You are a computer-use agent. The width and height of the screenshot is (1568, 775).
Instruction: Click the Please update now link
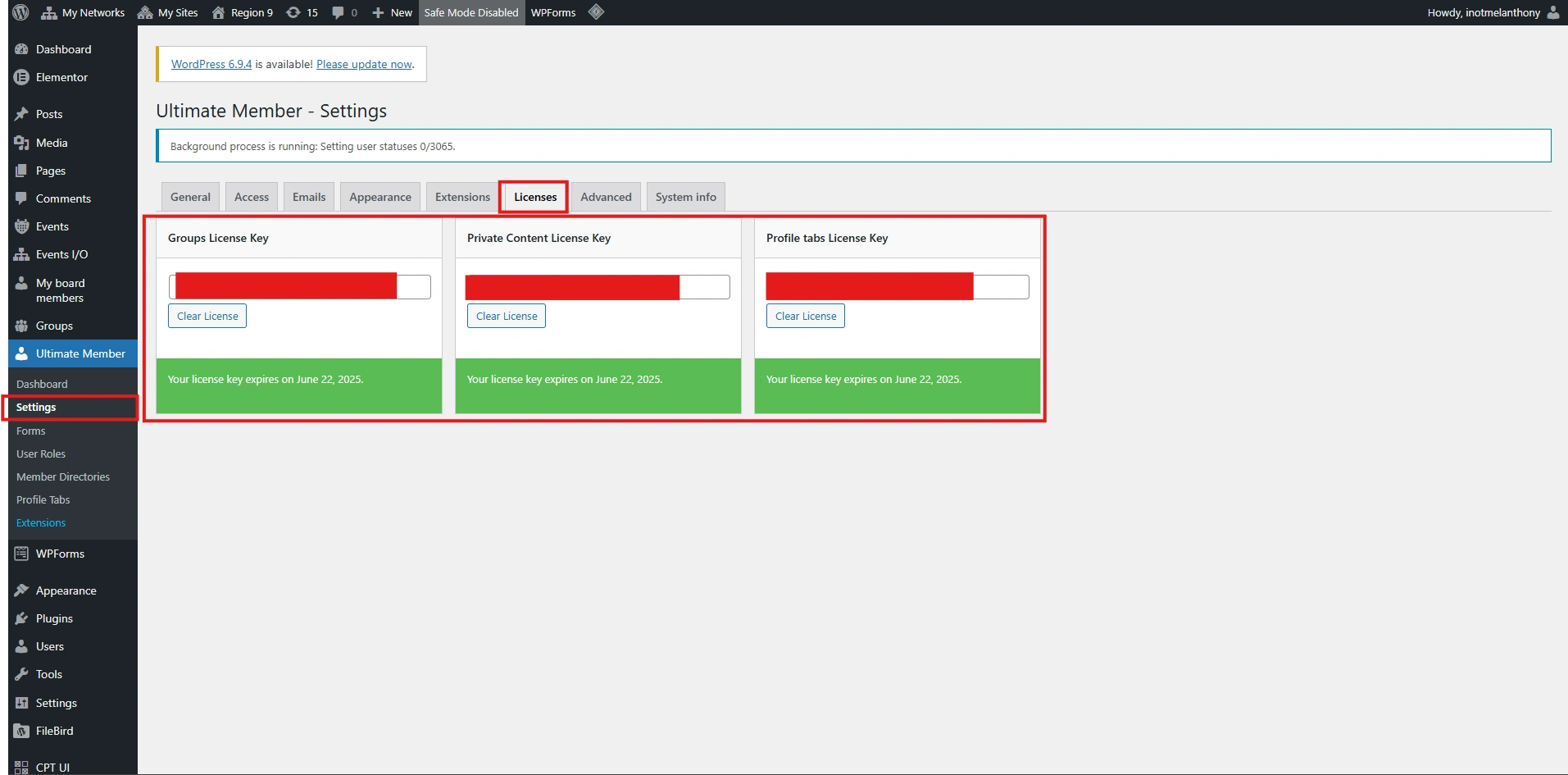click(364, 64)
